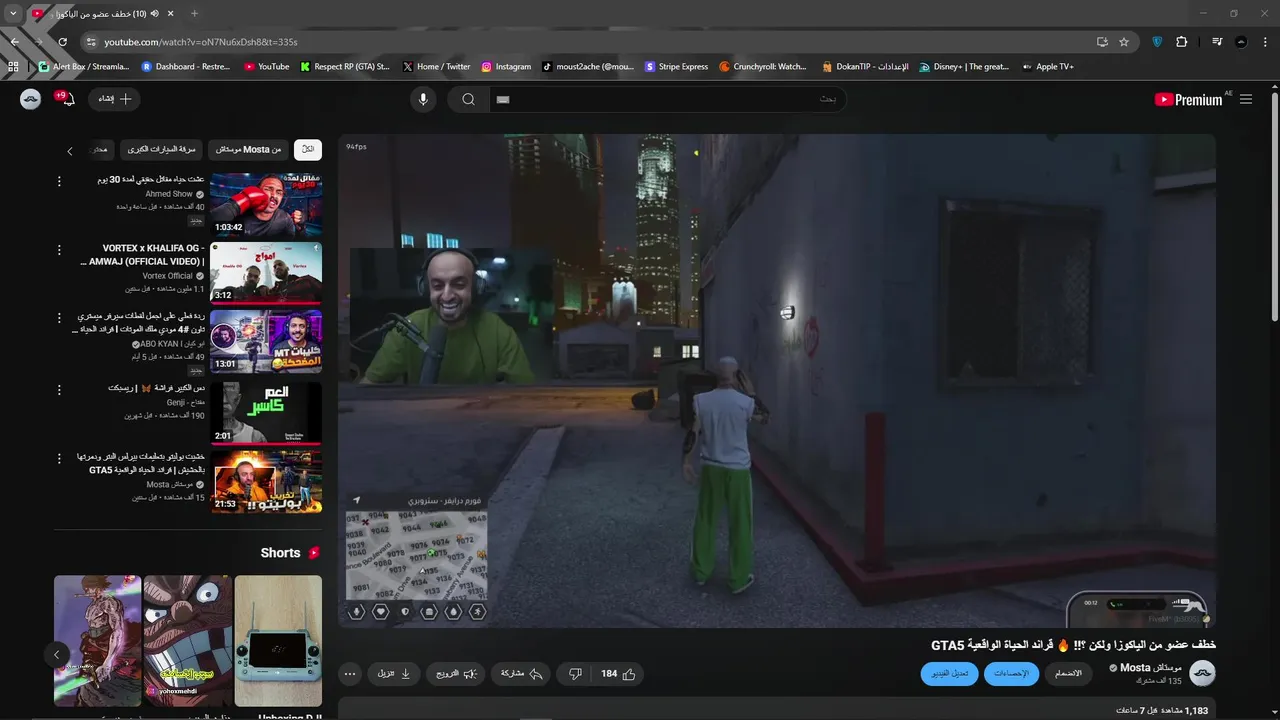Open options menu for Ahmed Show video

coord(59,181)
